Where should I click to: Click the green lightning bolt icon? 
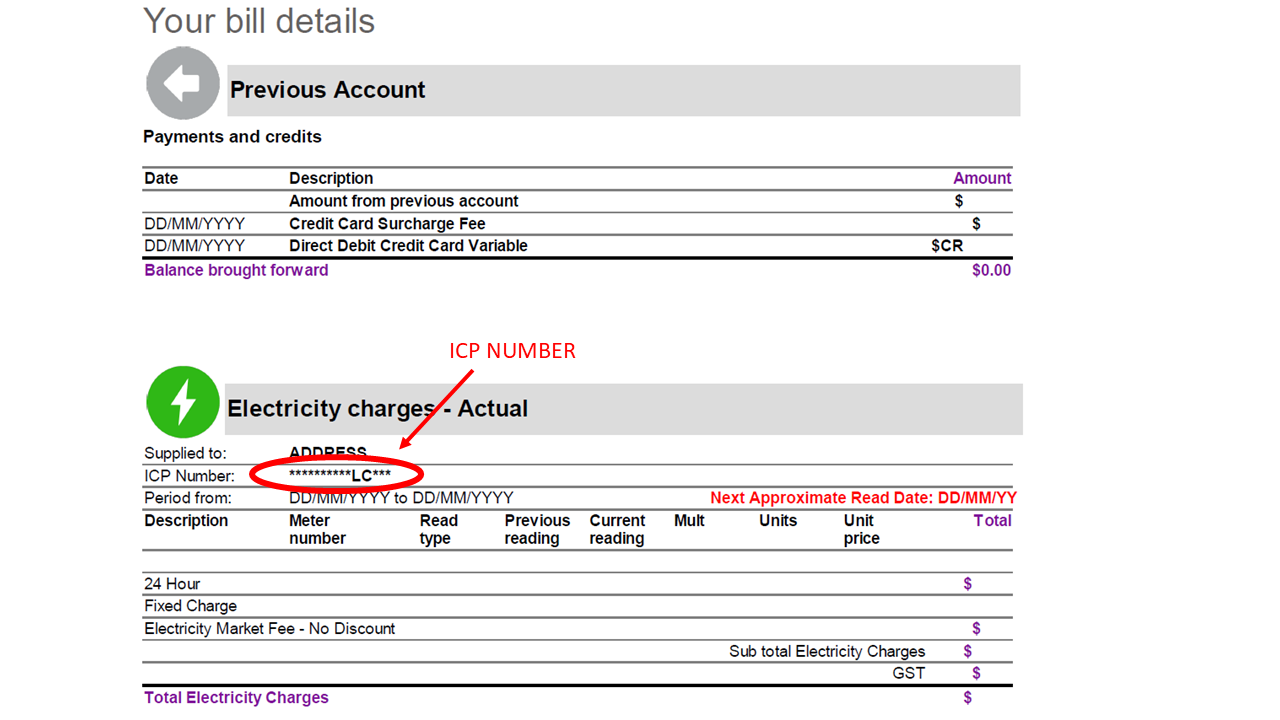[183, 402]
